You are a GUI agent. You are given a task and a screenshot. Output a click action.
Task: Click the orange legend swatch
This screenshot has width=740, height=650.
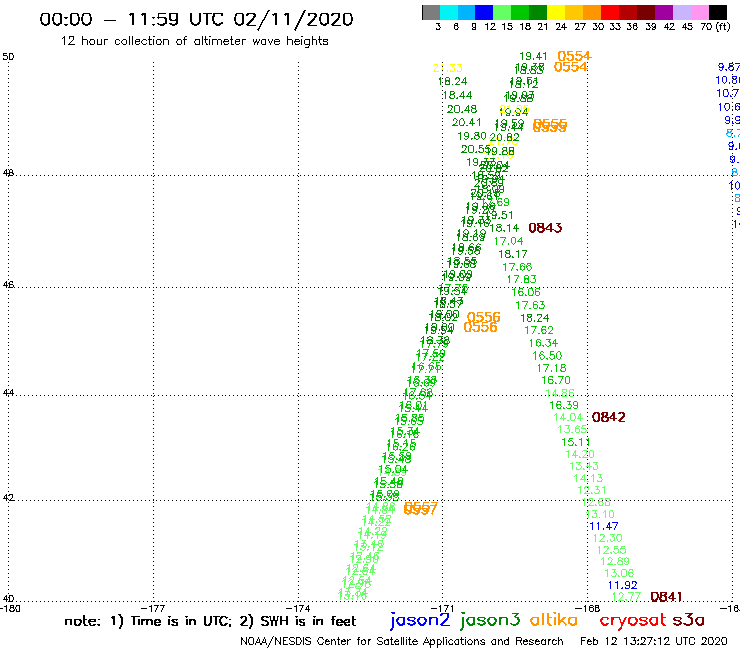coord(592,12)
